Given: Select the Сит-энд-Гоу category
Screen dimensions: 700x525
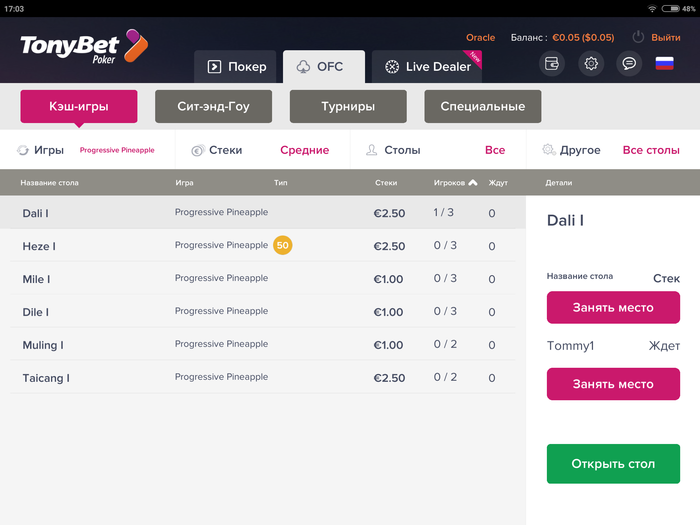Looking at the screenshot, I should (x=213, y=106).
